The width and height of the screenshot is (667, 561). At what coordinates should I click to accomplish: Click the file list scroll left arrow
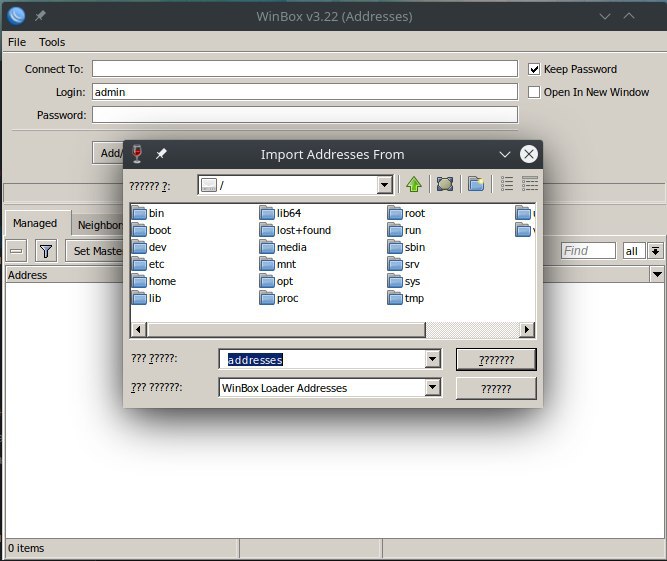pyautogui.click(x=138, y=329)
